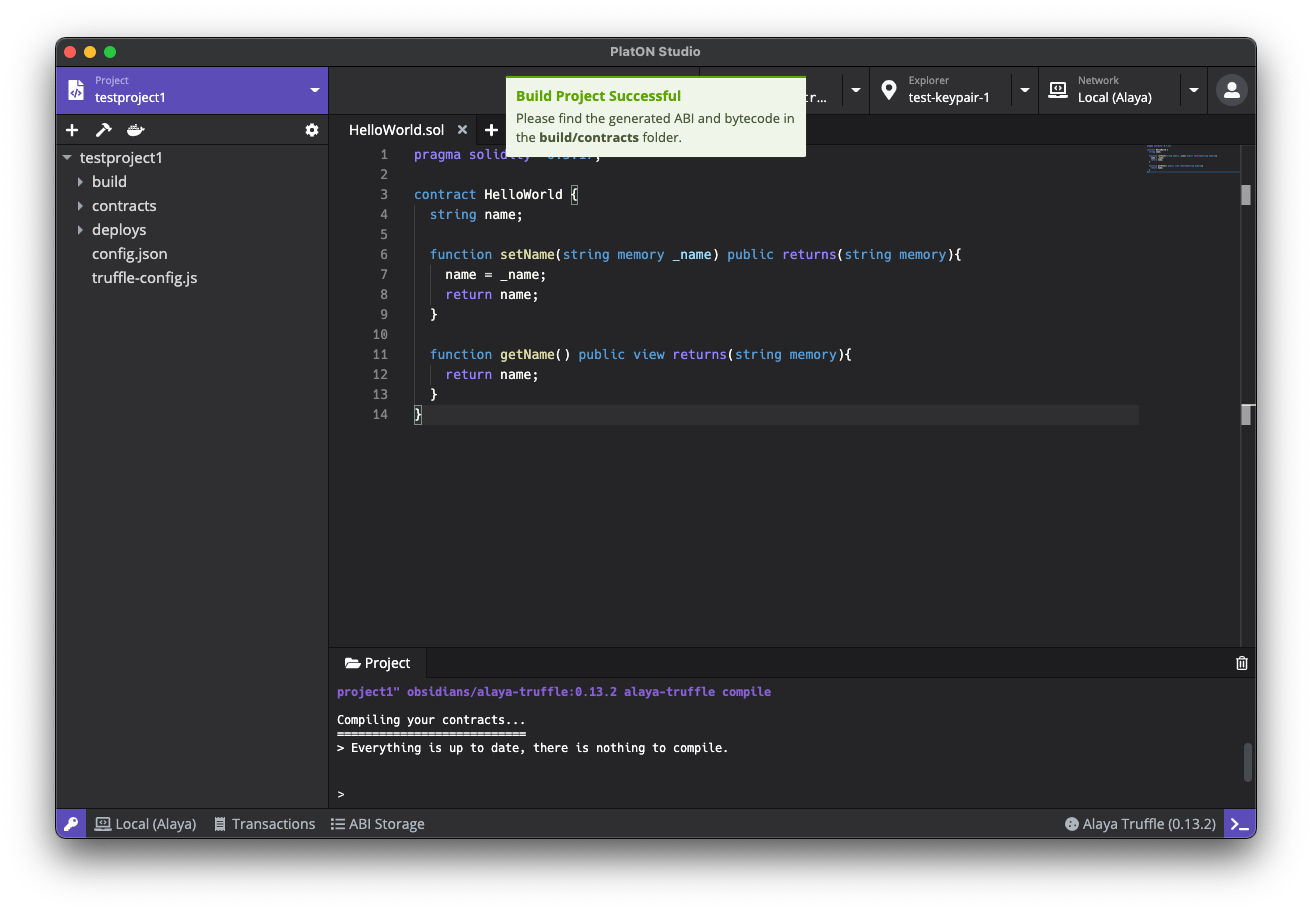This screenshot has width=1312, height=912.
Task: Open Transactions in the status bar
Action: (x=264, y=824)
